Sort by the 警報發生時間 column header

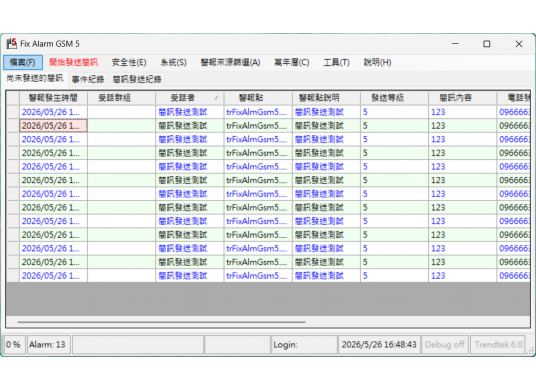click(x=53, y=98)
